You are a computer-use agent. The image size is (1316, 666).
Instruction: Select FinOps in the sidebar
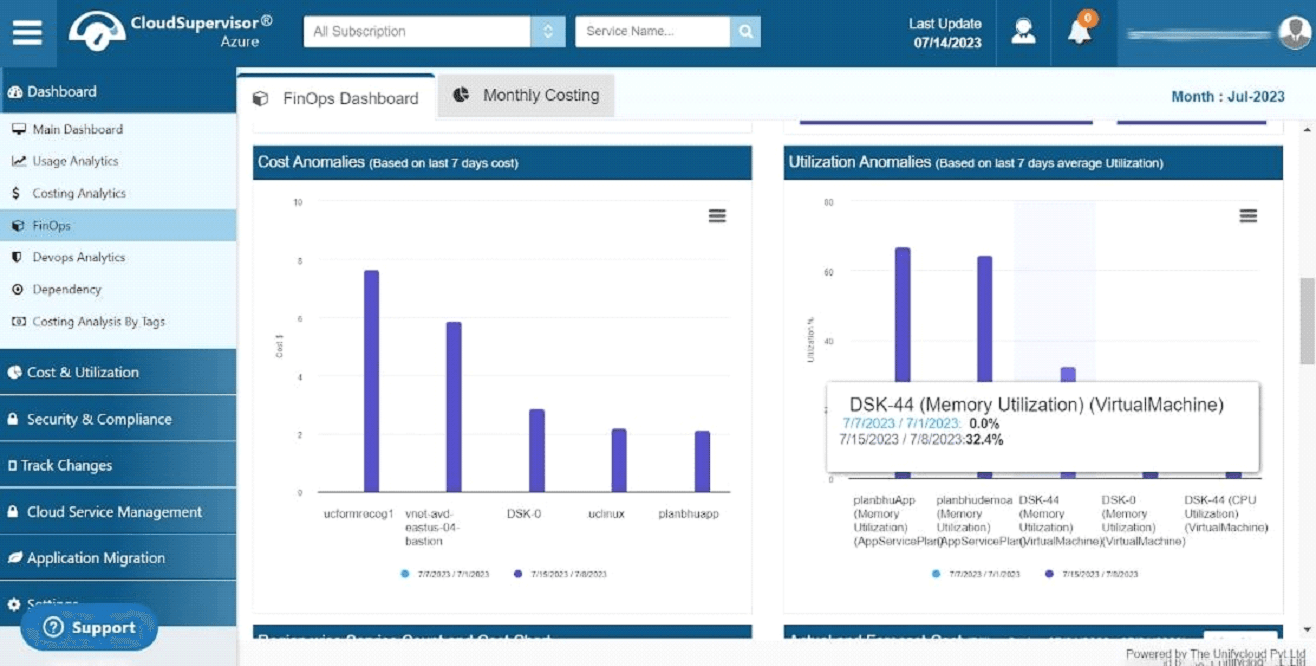[118, 225]
